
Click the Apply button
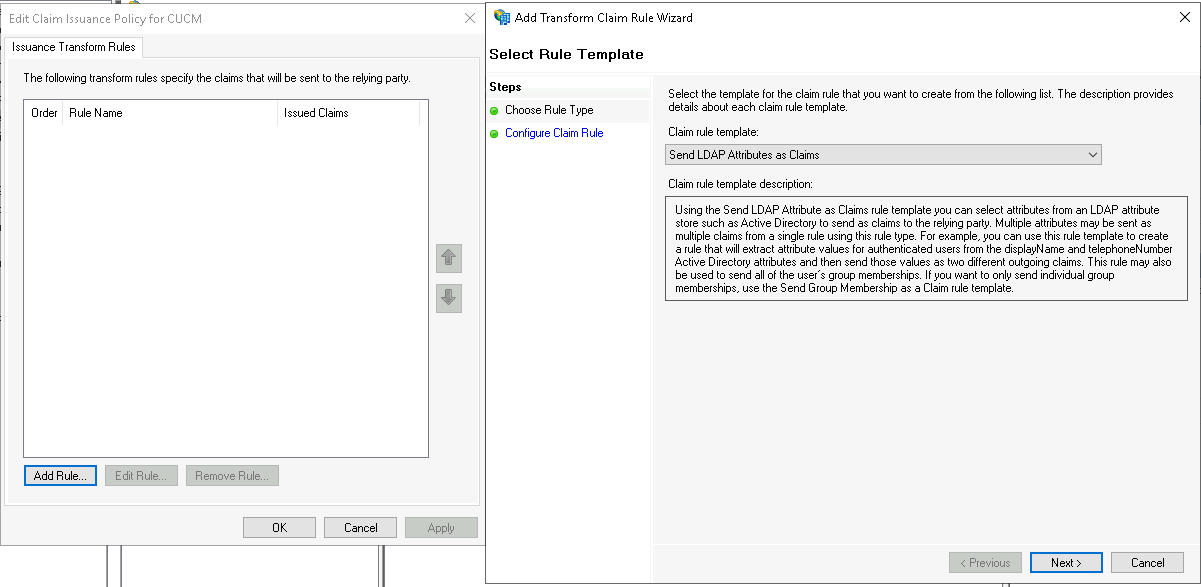pos(441,528)
